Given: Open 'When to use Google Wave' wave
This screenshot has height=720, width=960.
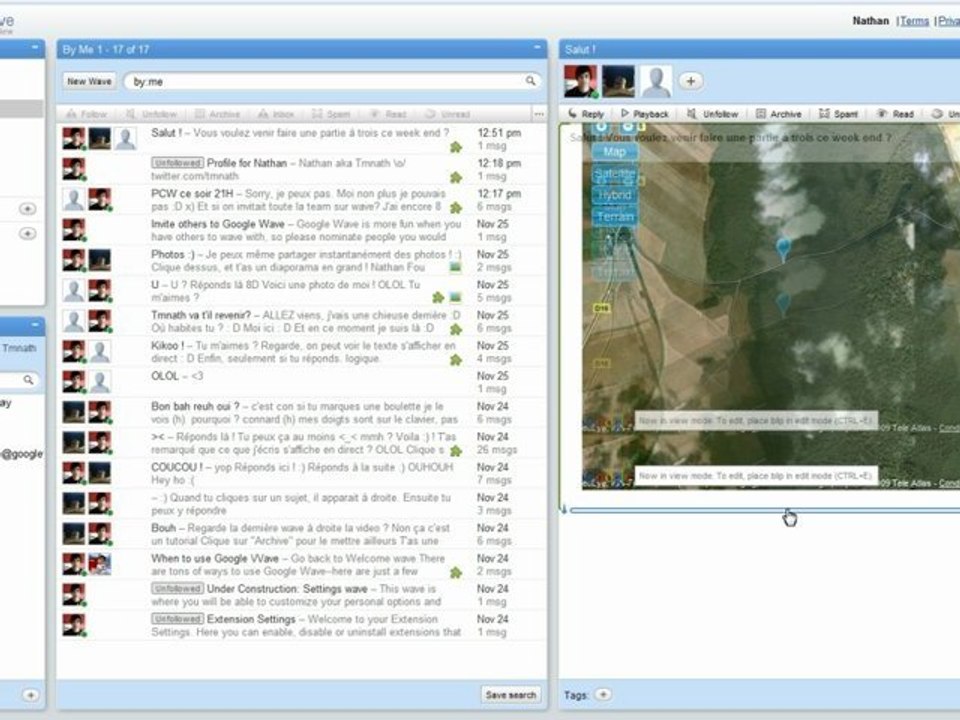Looking at the screenshot, I should pyautogui.click(x=301, y=564).
